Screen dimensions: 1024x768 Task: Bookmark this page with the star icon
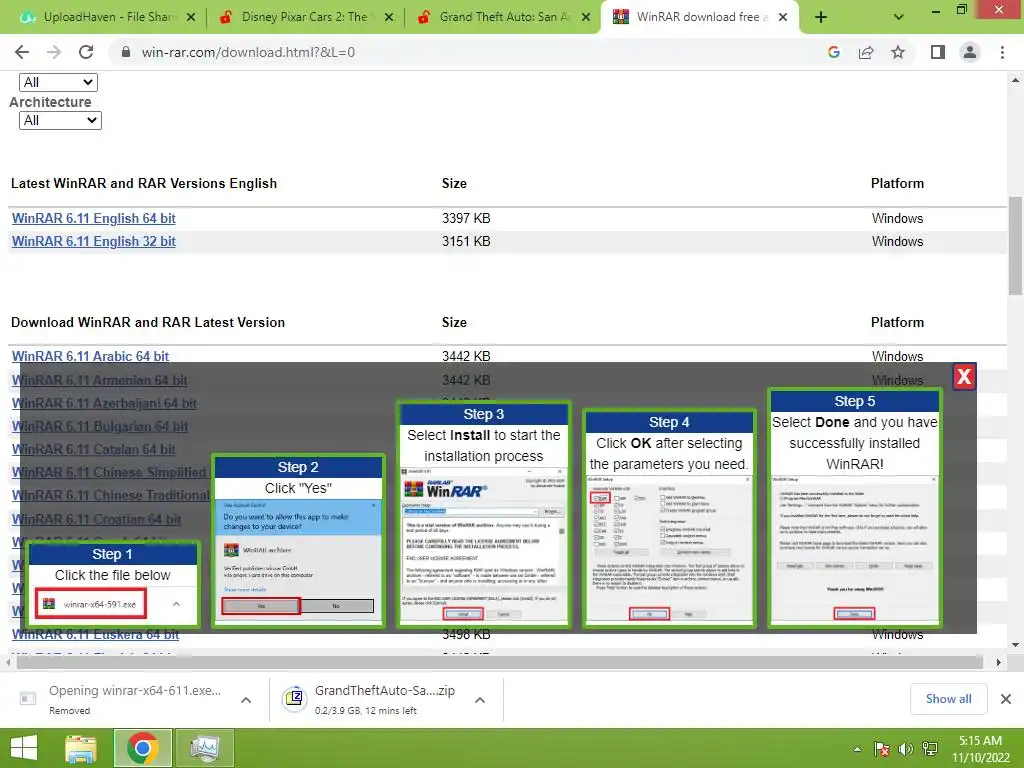[x=898, y=52]
